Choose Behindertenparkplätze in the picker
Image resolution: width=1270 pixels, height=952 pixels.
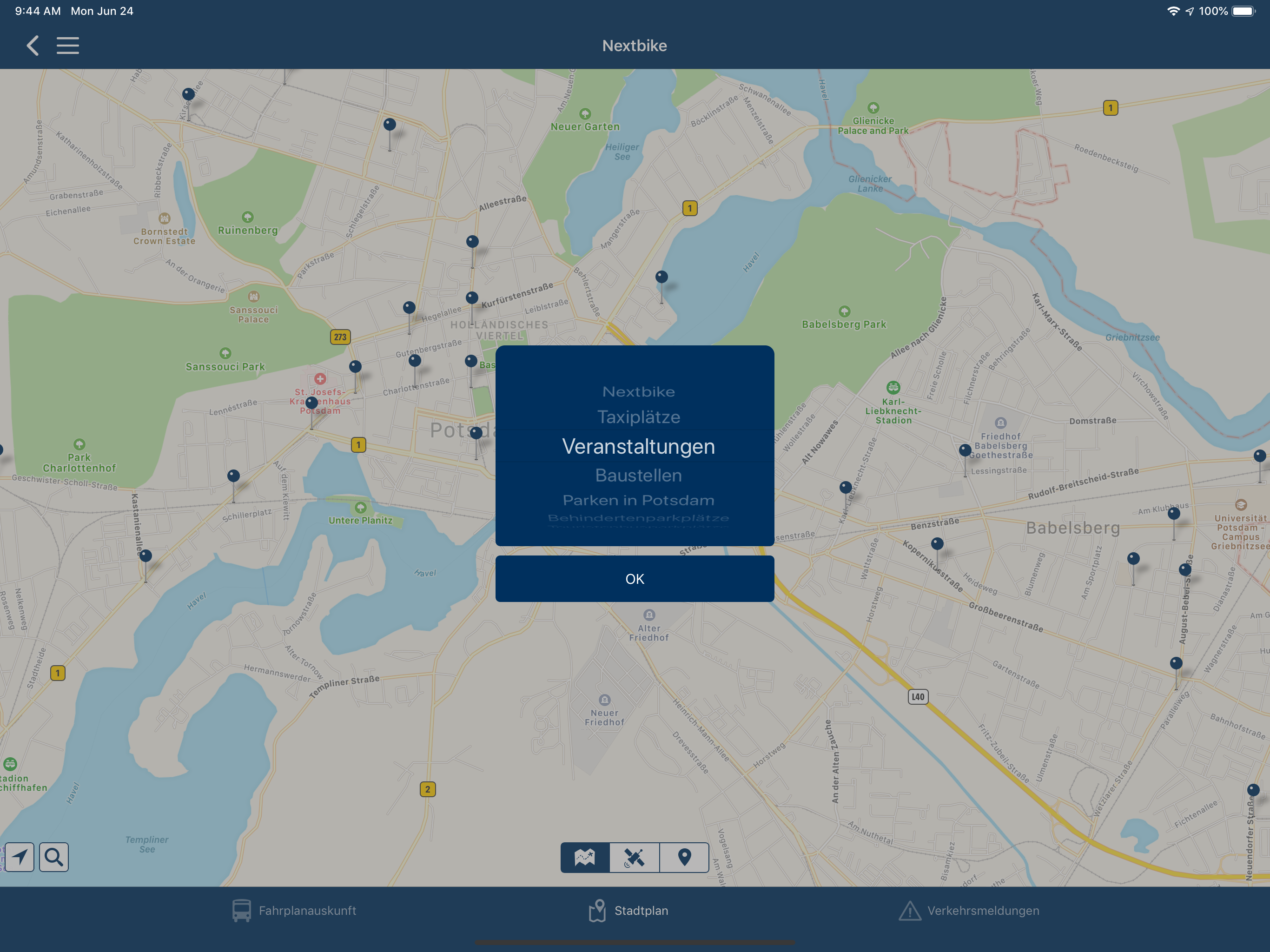point(638,518)
